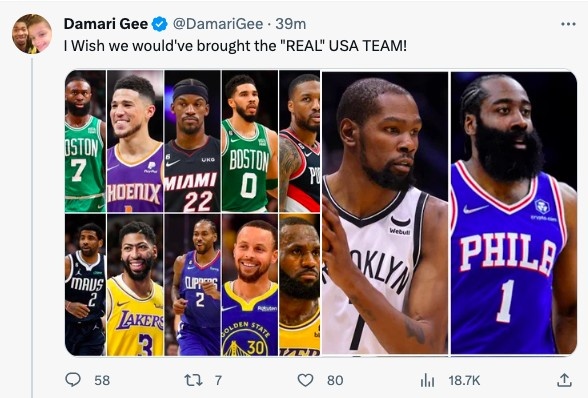
Task: Click the 80 likes count
Action: pos(335,380)
